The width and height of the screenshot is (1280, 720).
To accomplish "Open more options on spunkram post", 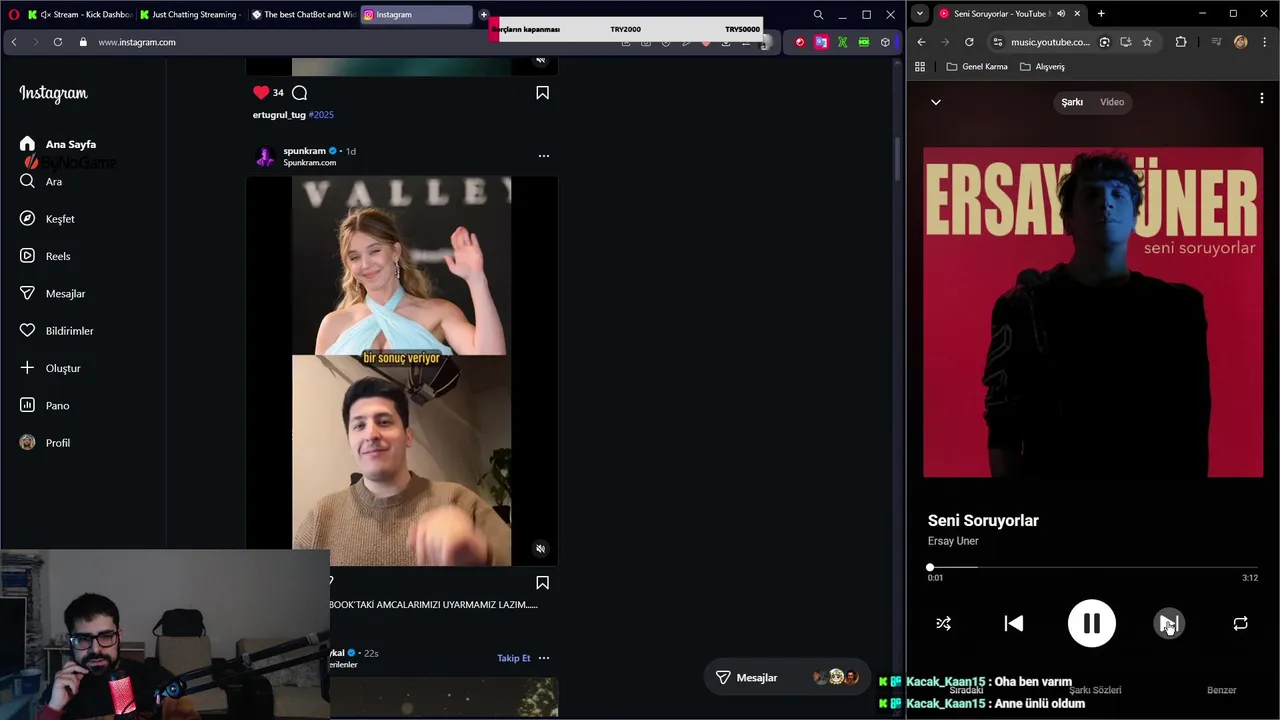I will (x=544, y=156).
